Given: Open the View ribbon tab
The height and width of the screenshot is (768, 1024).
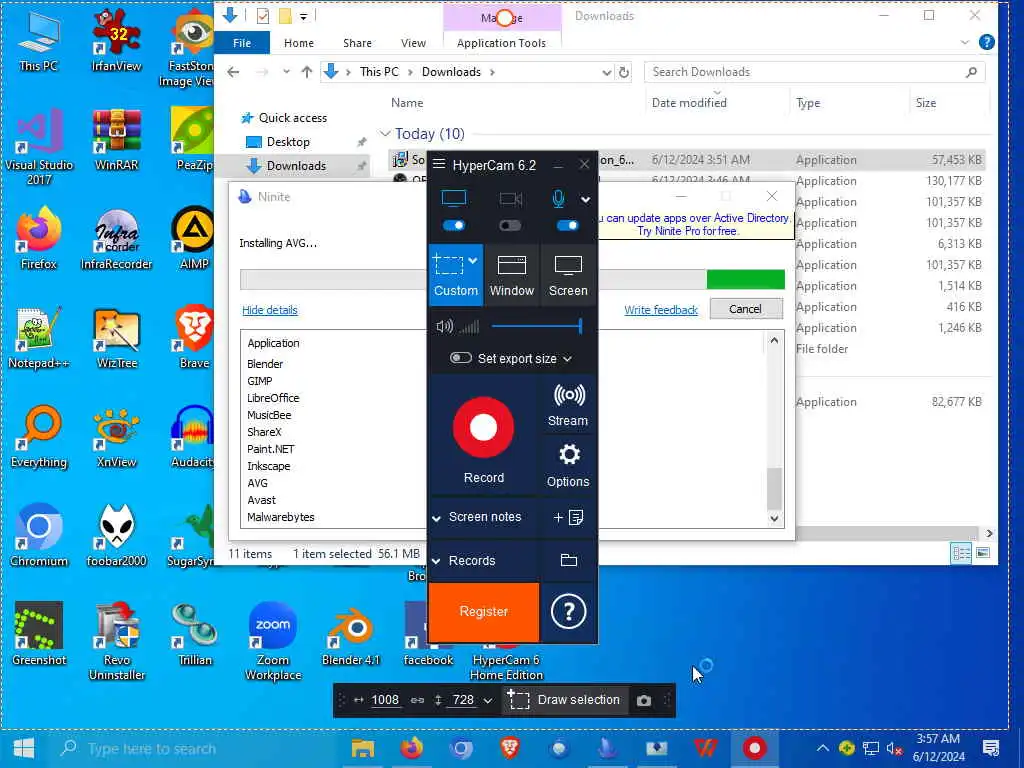Looking at the screenshot, I should point(413,42).
